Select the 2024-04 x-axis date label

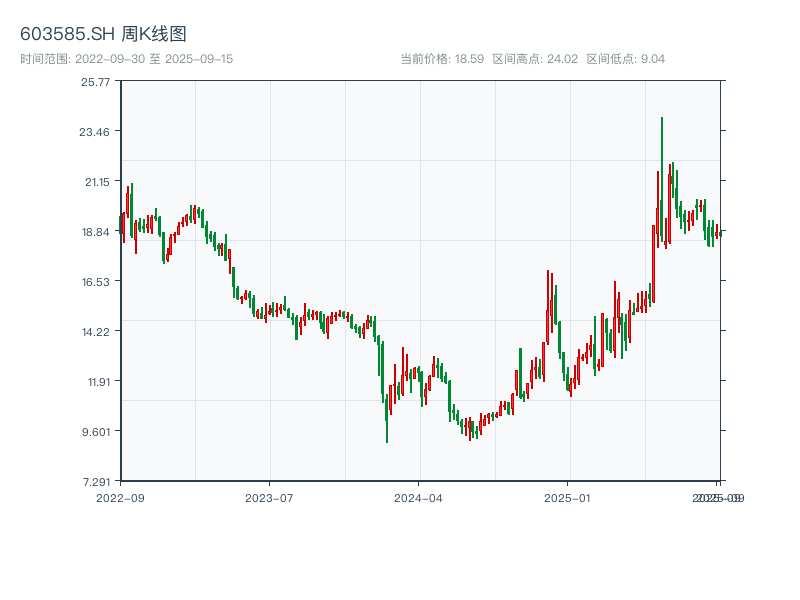pos(419,497)
